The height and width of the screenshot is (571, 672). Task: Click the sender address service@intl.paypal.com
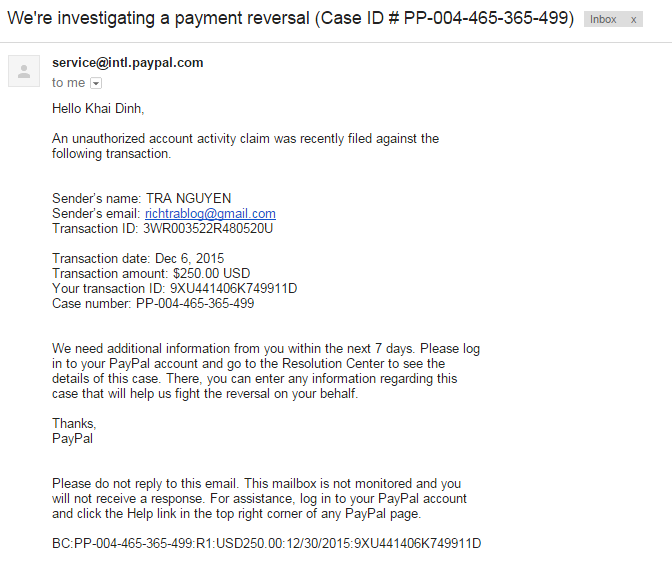(x=127, y=63)
